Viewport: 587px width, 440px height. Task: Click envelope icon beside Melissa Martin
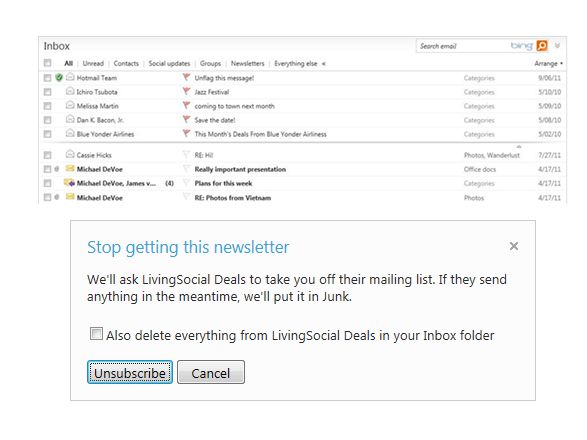coord(70,105)
